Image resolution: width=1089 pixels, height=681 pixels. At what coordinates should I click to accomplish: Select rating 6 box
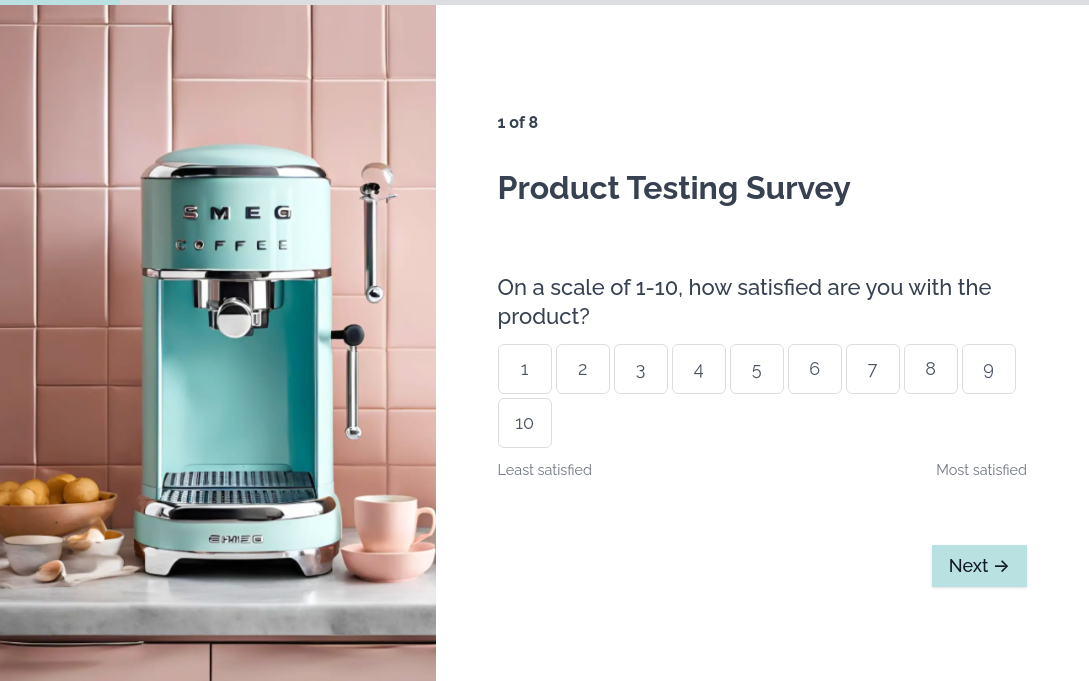click(x=815, y=369)
